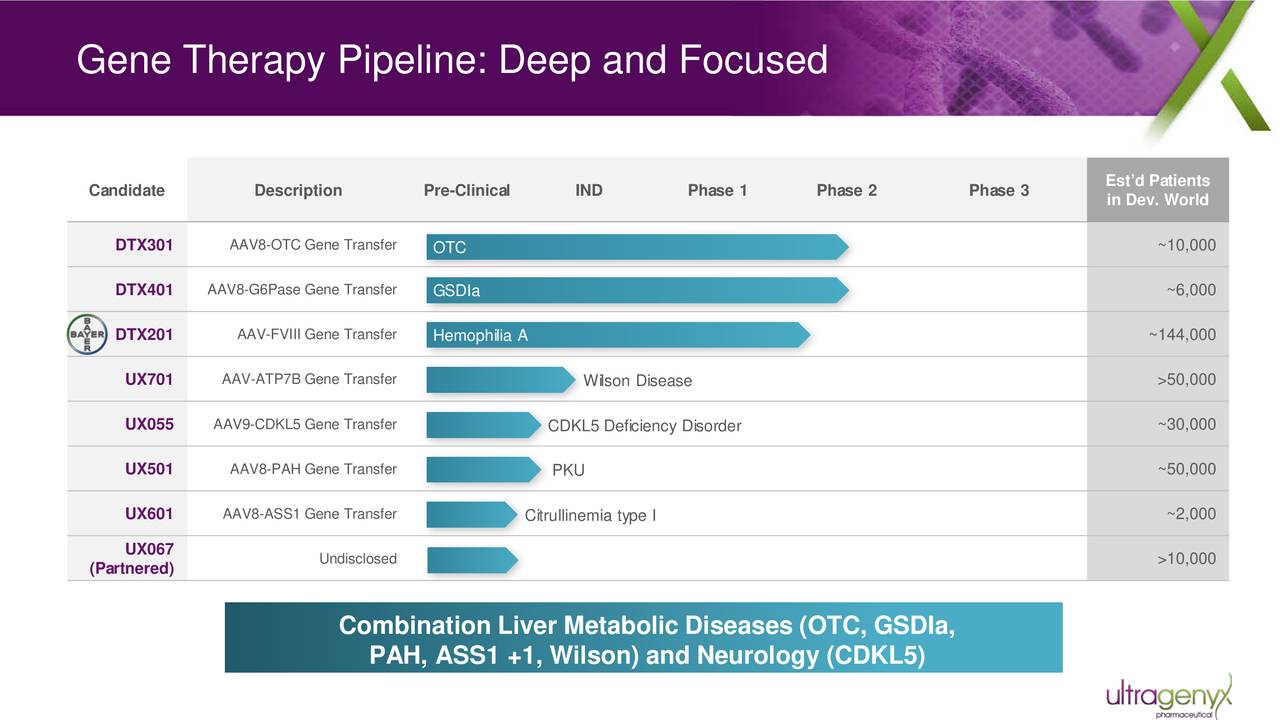Click the UX067 undisclosed progress arrow

(472, 560)
